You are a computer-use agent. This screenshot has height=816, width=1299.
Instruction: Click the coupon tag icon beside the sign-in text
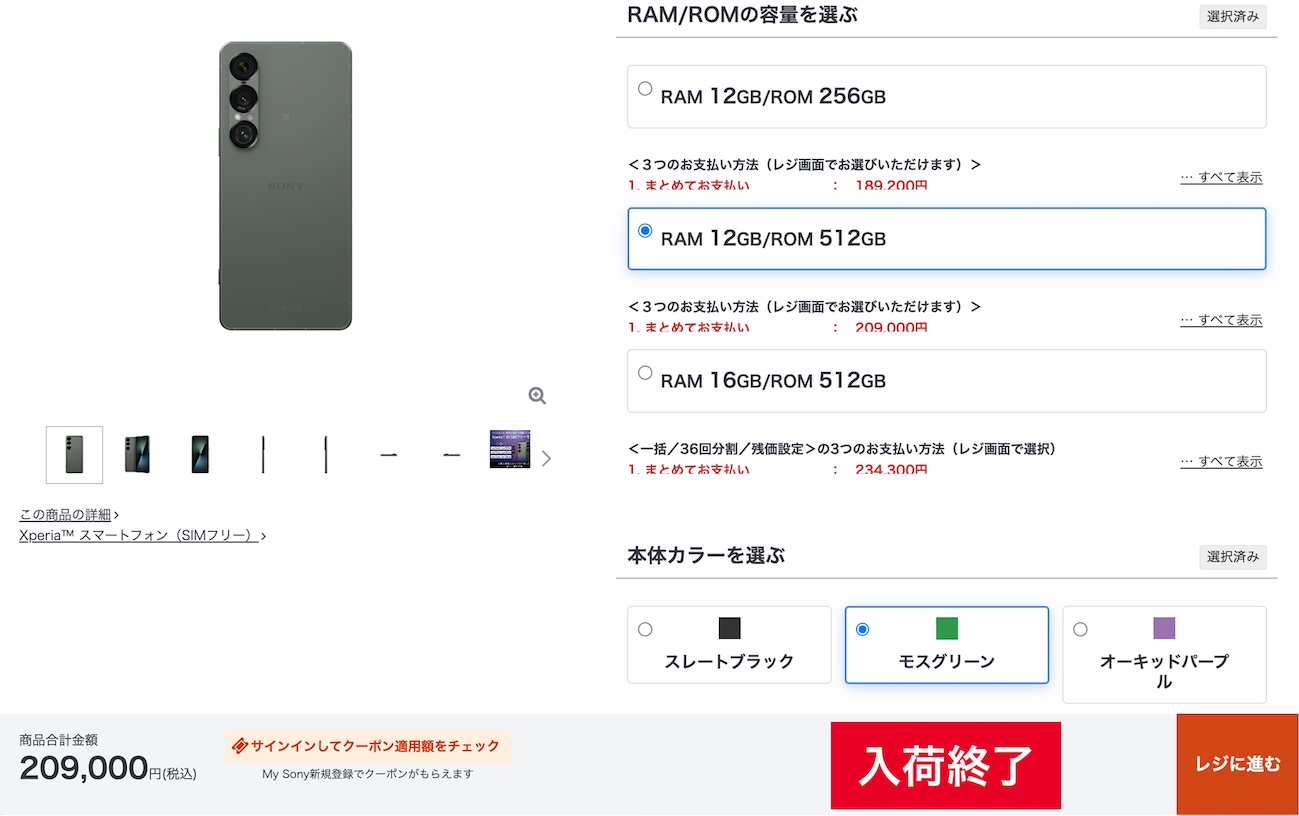240,746
